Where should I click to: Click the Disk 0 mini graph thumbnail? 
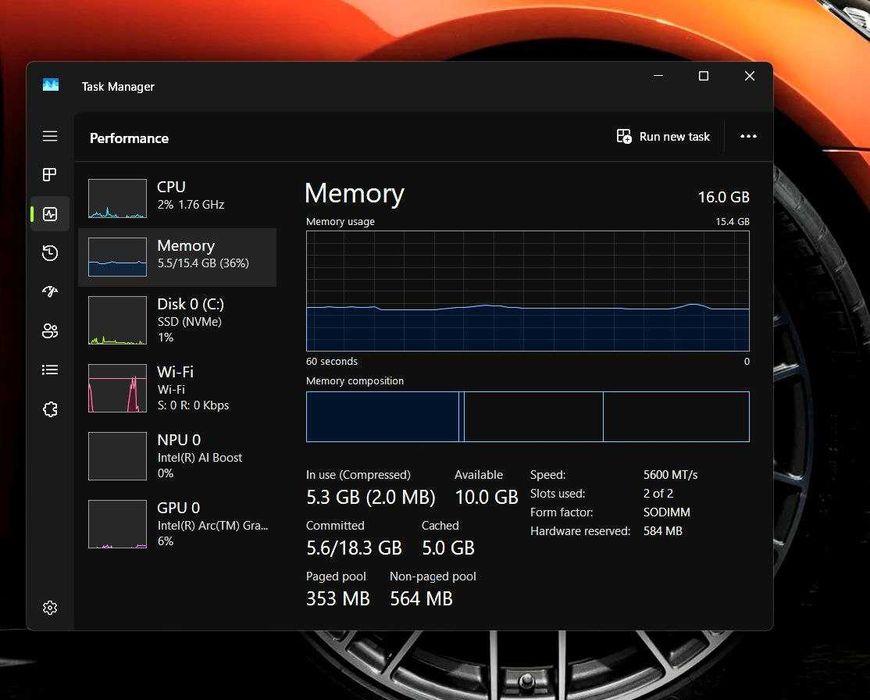118,320
